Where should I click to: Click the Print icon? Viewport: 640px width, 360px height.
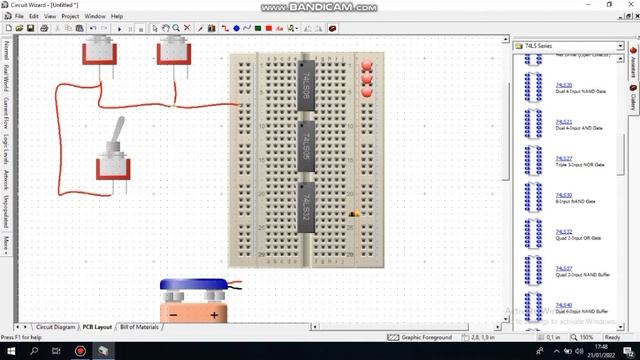(x=44, y=28)
